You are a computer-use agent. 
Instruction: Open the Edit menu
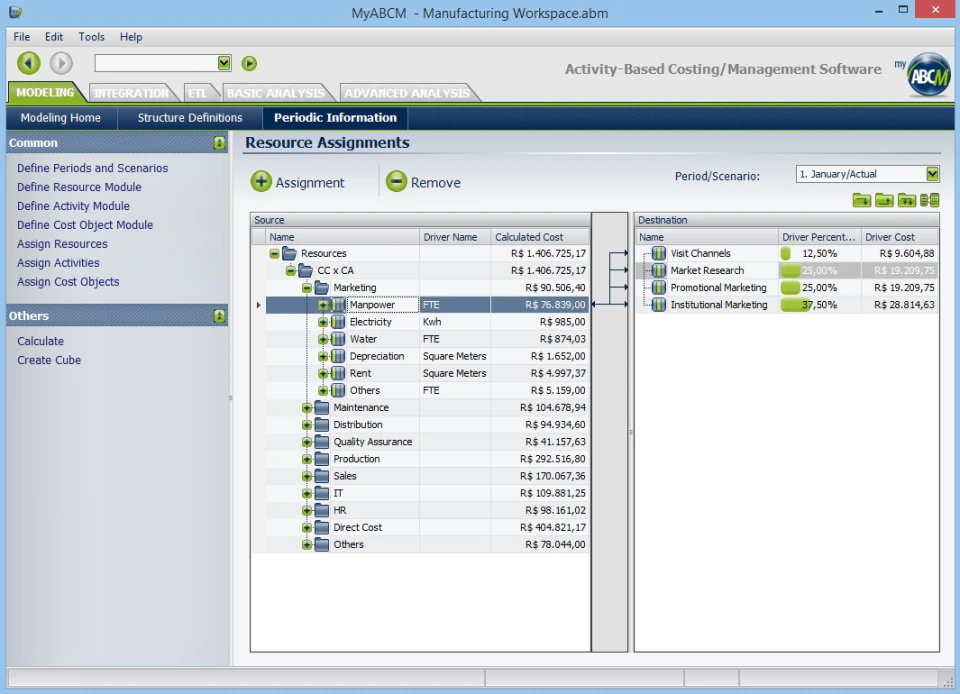(54, 37)
